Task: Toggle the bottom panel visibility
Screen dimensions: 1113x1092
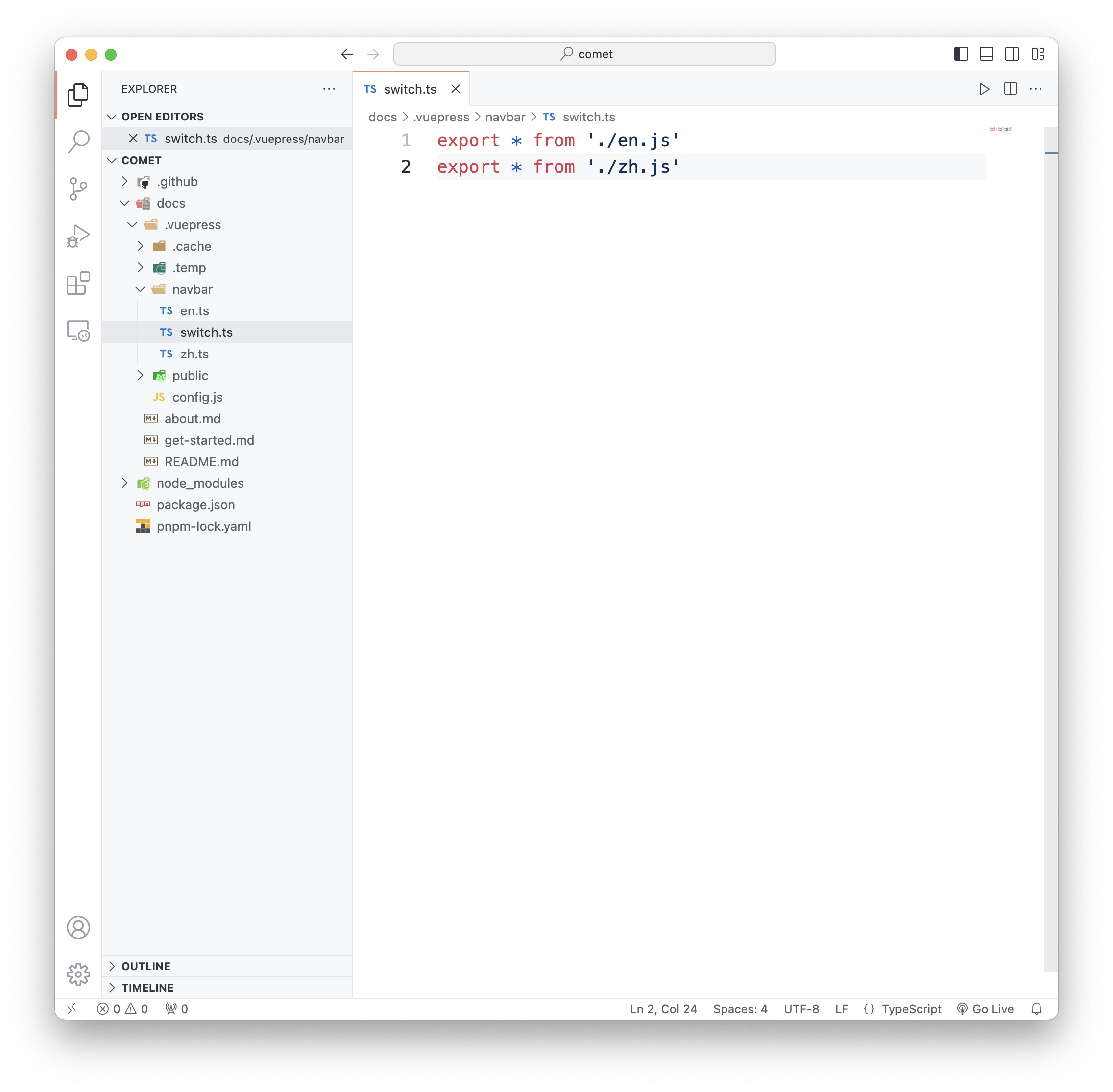Action: (x=986, y=54)
